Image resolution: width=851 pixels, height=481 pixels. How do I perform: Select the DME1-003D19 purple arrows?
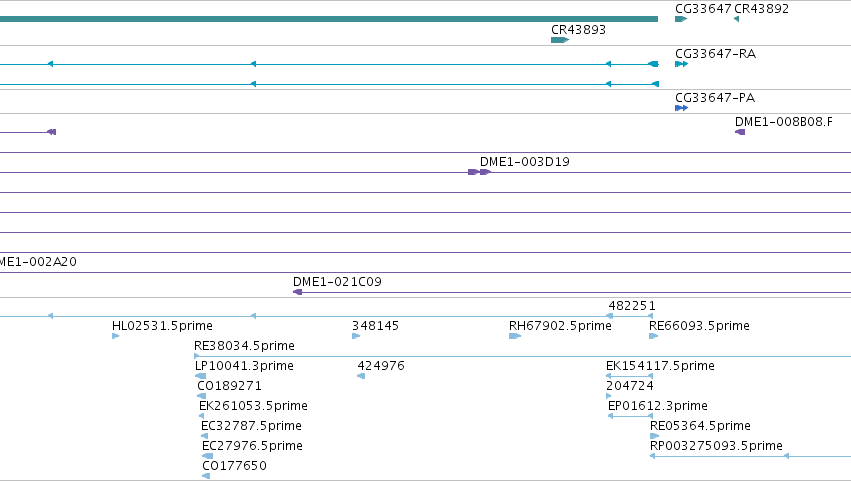pos(480,172)
